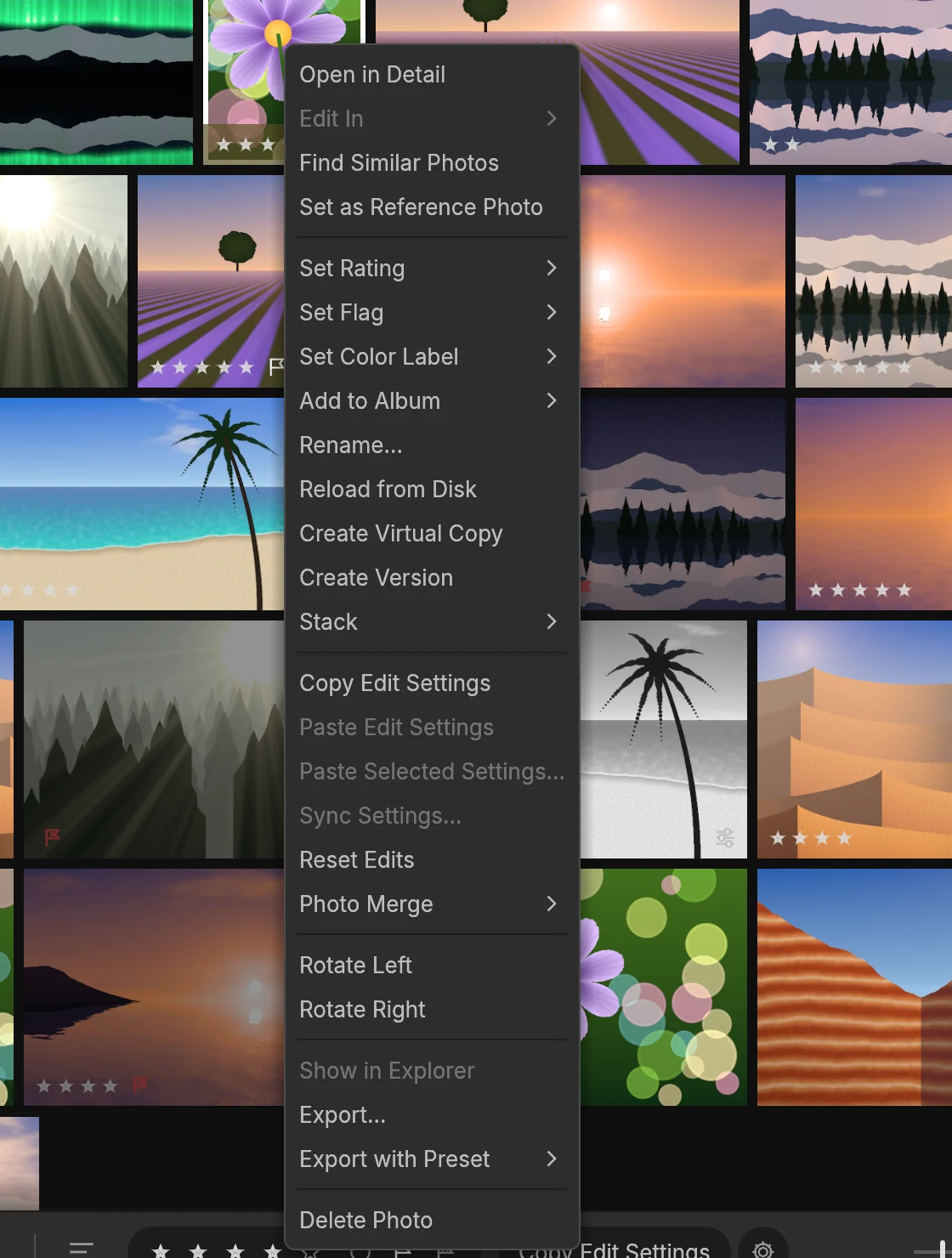The width and height of the screenshot is (952, 1258).
Task: Select Copy Edit Settings in the context menu
Action: (433, 683)
